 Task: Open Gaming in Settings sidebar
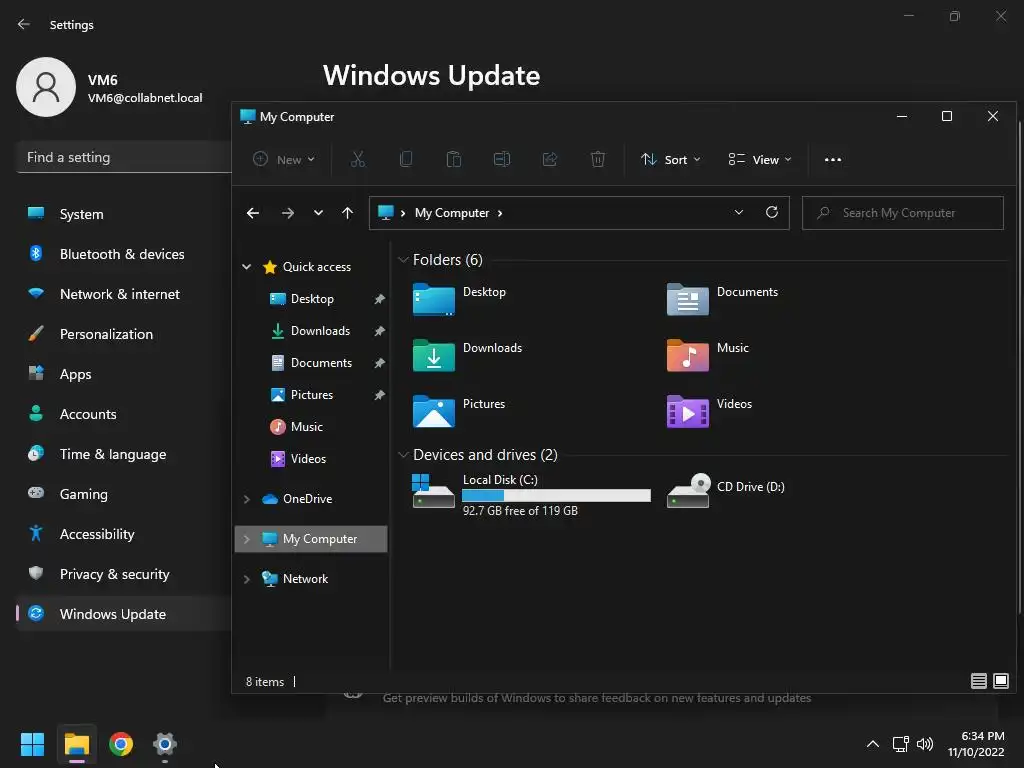(124, 494)
